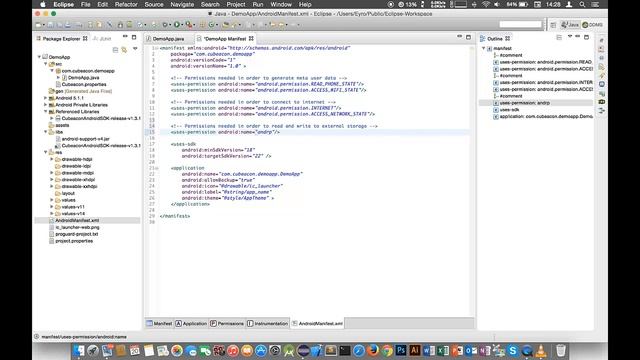
Task: Toggle Link with Editor in Package Explorer
Action: click(124, 49)
